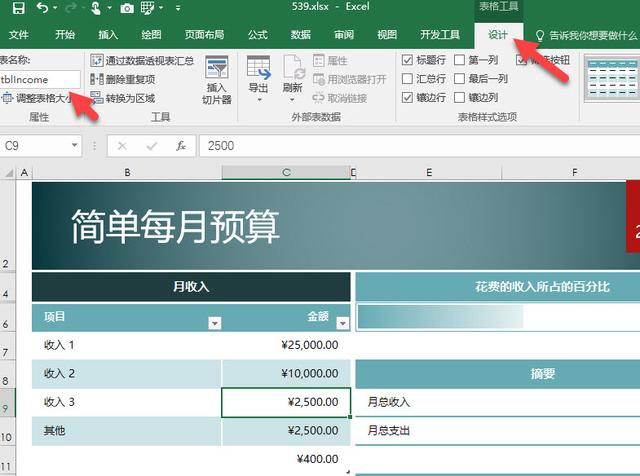The height and width of the screenshot is (476, 640).
Task: Open the grid-with-pen icon's dropdown arrow
Action: pyautogui.click(x=161, y=8)
